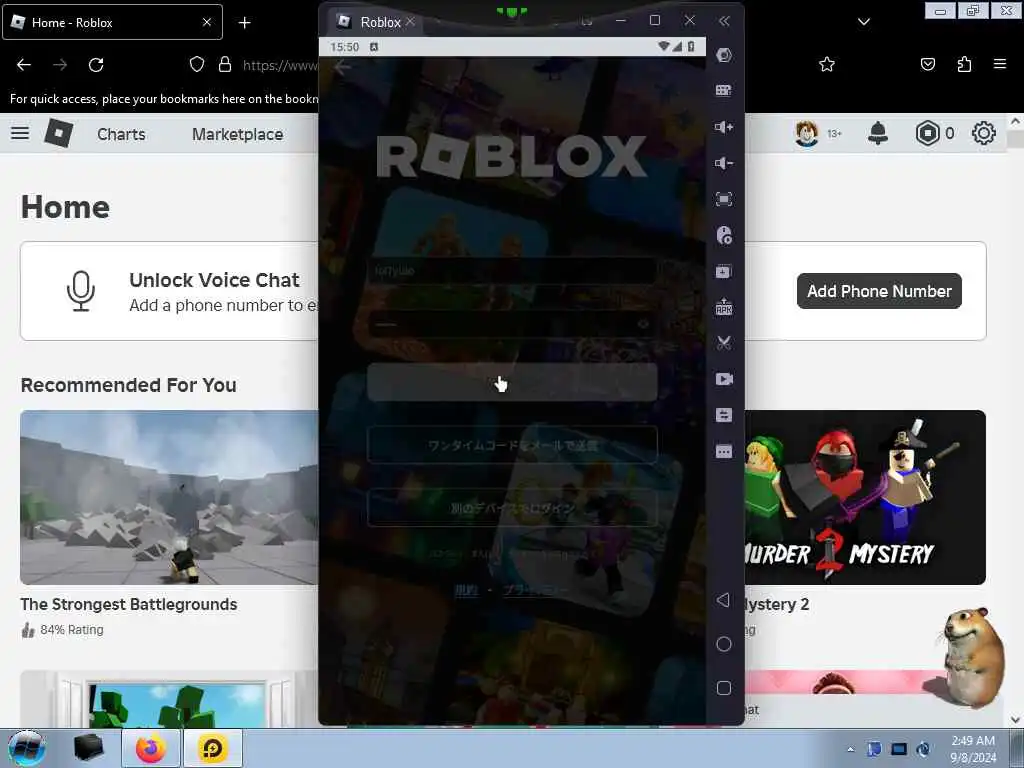Open a new Firefox tab

[x=244, y=23]
